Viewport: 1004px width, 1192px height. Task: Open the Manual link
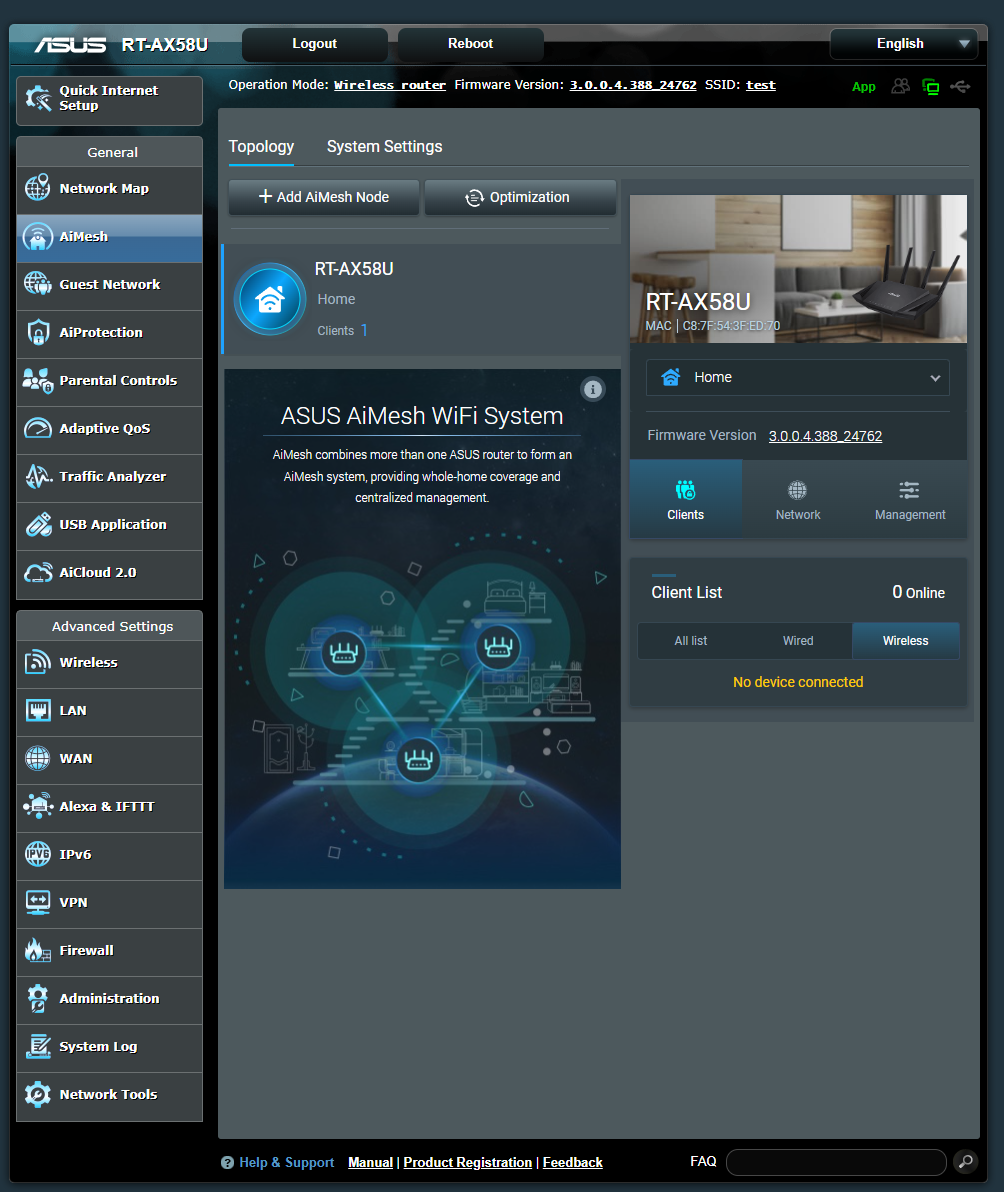pyautogui.click(x=370, y=1162)
